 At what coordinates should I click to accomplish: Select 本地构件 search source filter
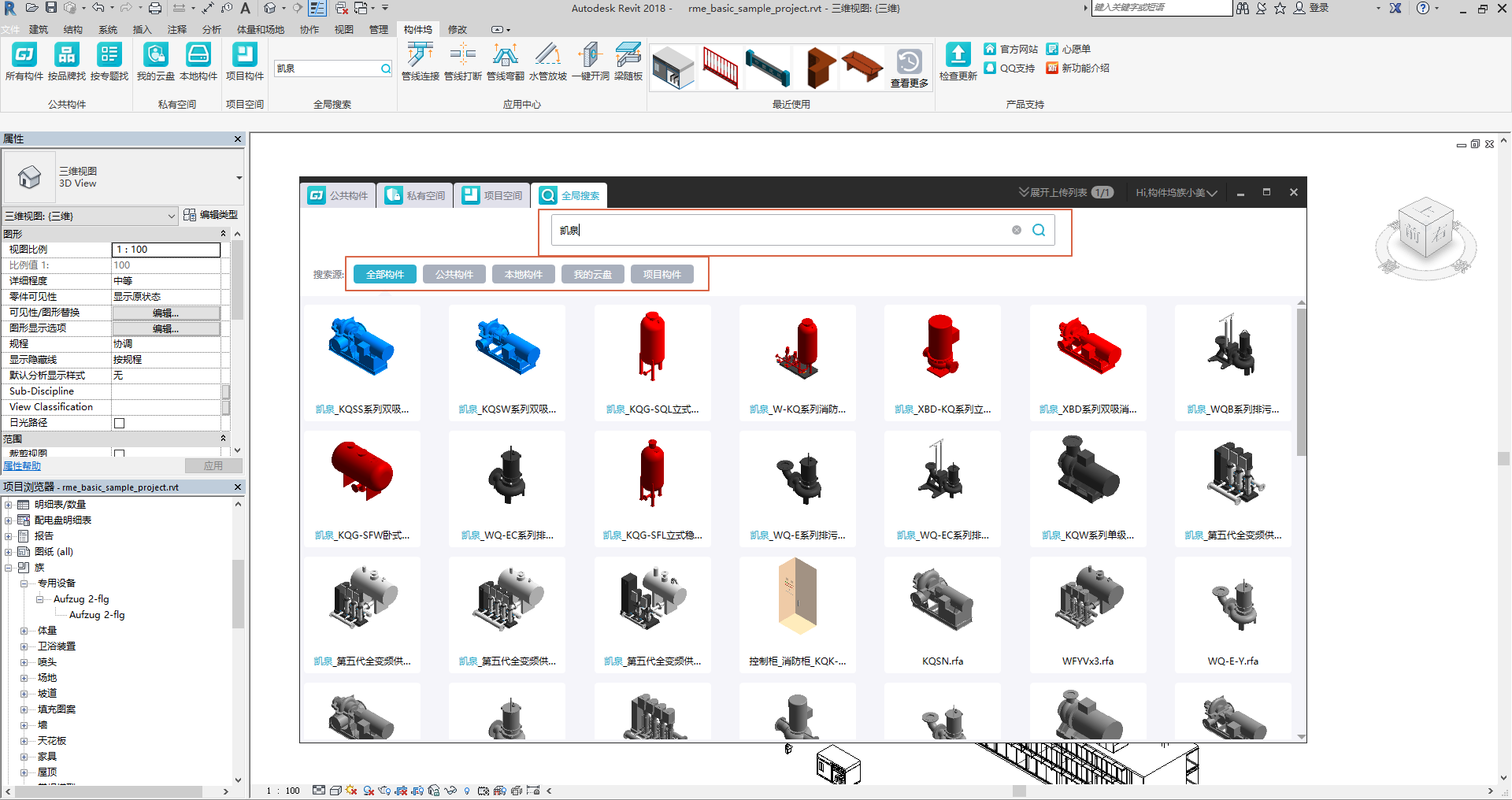(x=524, y=274)
